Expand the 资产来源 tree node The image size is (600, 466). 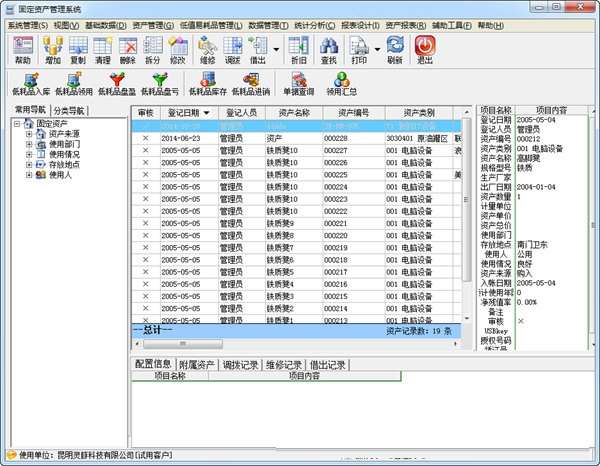pos(29,133)
